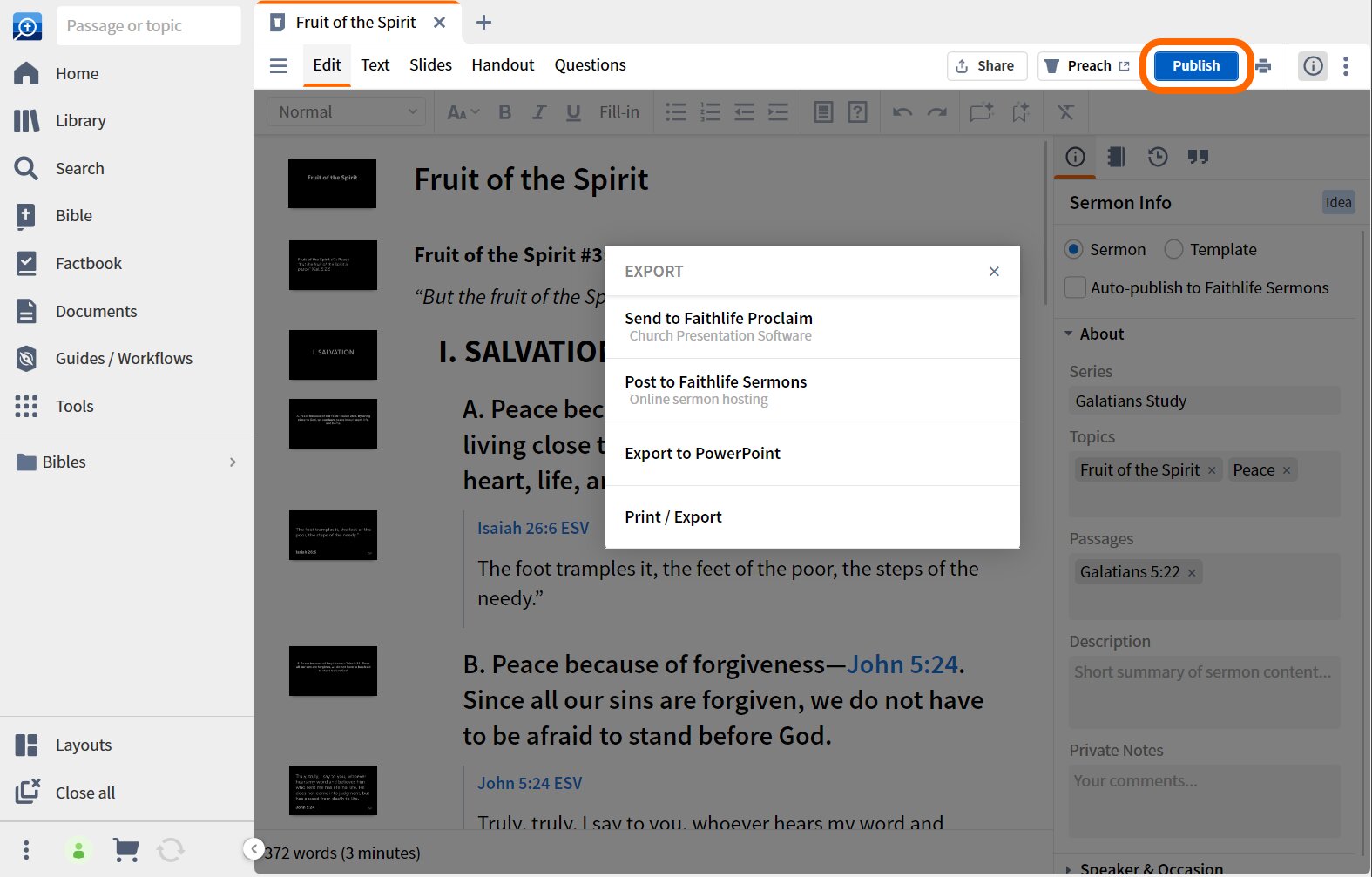Apply underline formatting
The height and width of the screenshot is (877, 1372).
pyautogui.click(x=573, y=111)
